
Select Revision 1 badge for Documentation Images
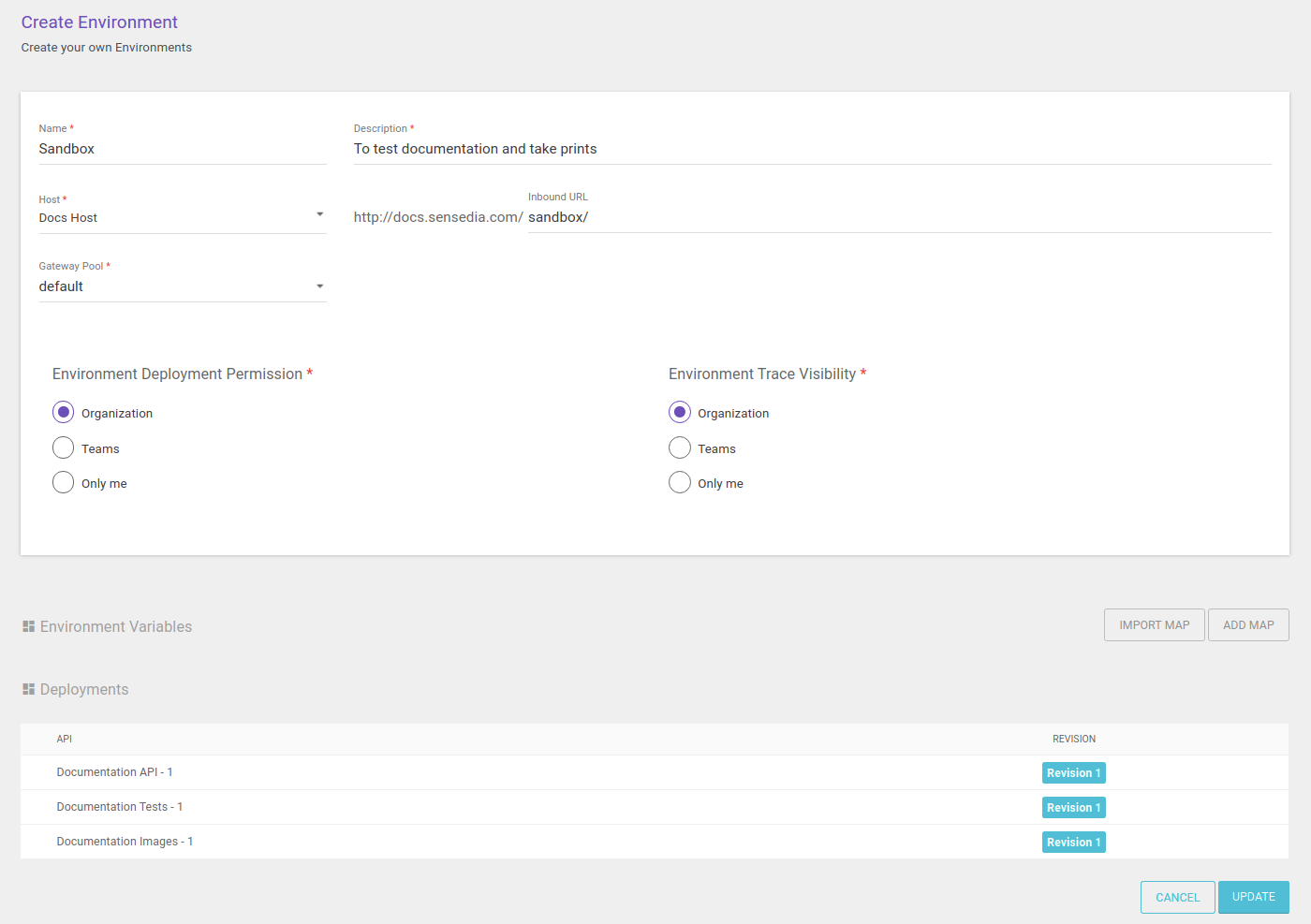1073,842
